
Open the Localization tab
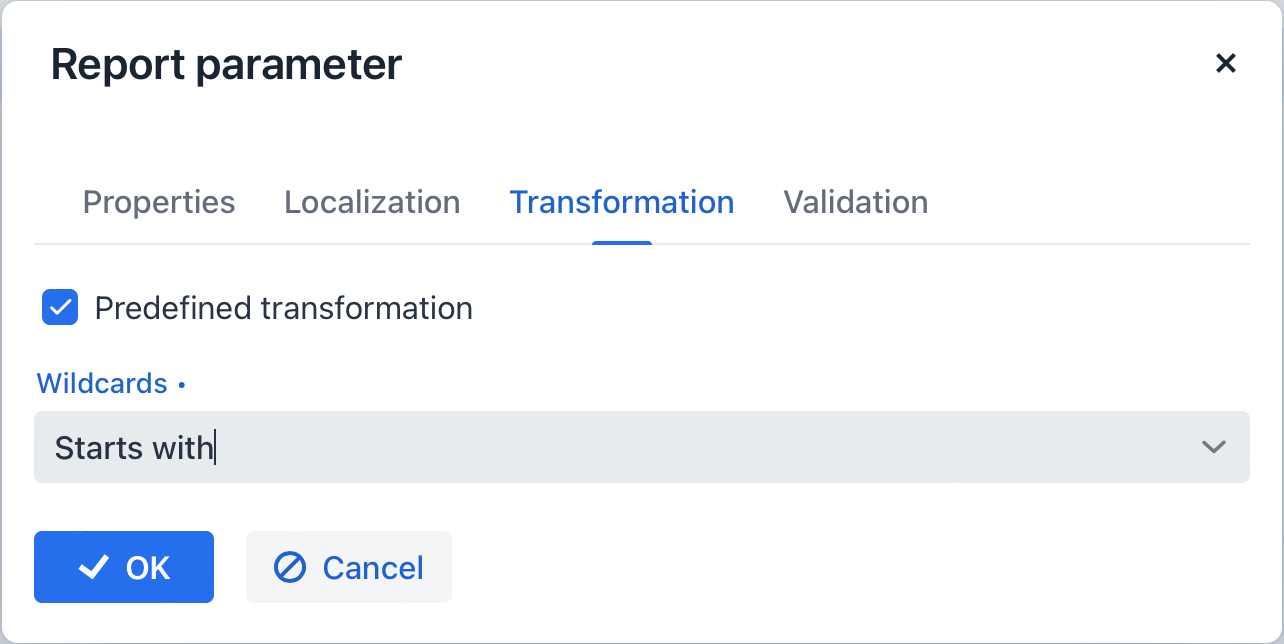pos(372,202)
